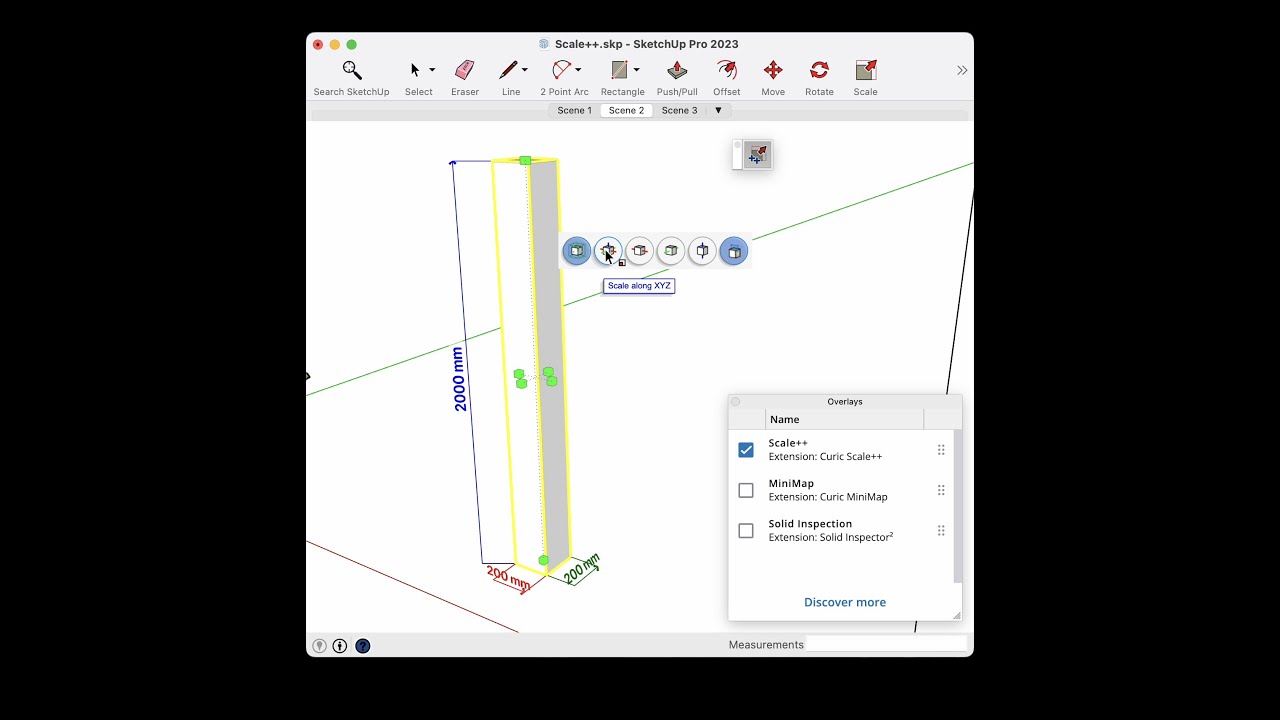Image resolution: width=1280 pixels, height=720 pixels.
Task: Click the Solid Inspection row drag handle
Action: 941,531
